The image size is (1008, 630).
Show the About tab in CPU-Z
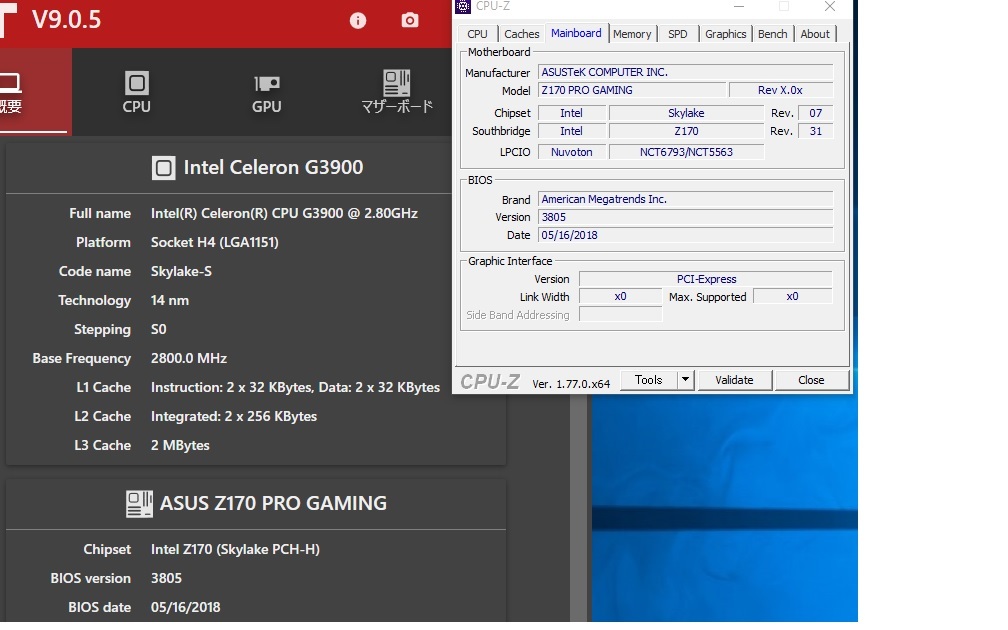(x=815, y=34)
